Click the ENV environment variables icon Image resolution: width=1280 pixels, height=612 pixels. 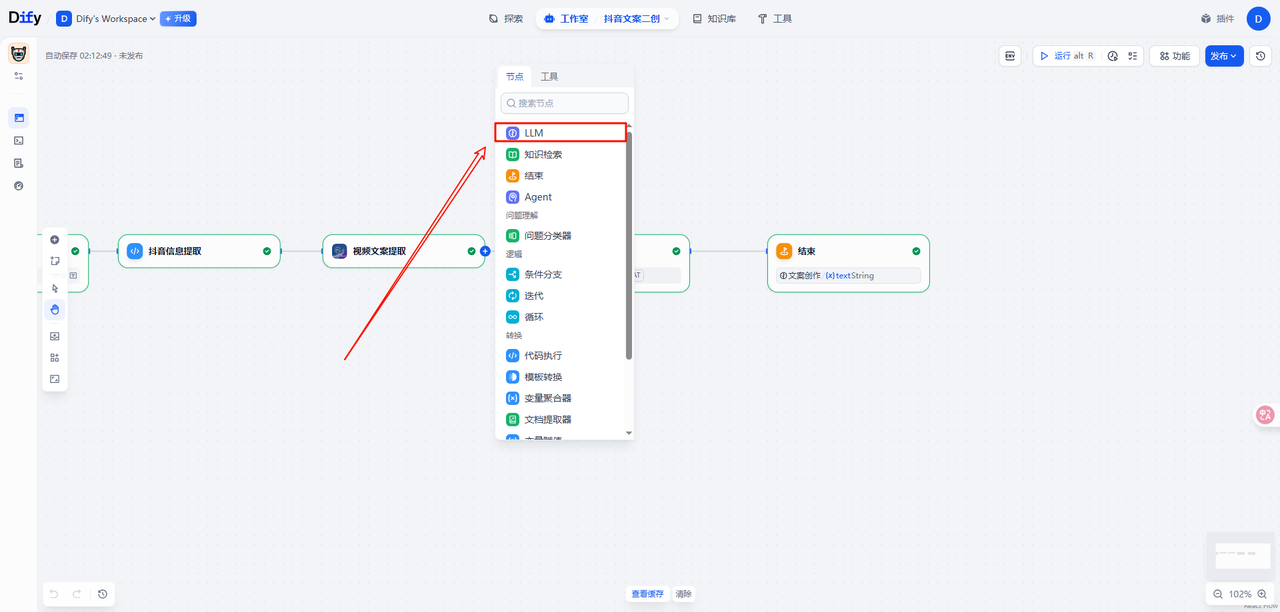[x=1010, y=56]
